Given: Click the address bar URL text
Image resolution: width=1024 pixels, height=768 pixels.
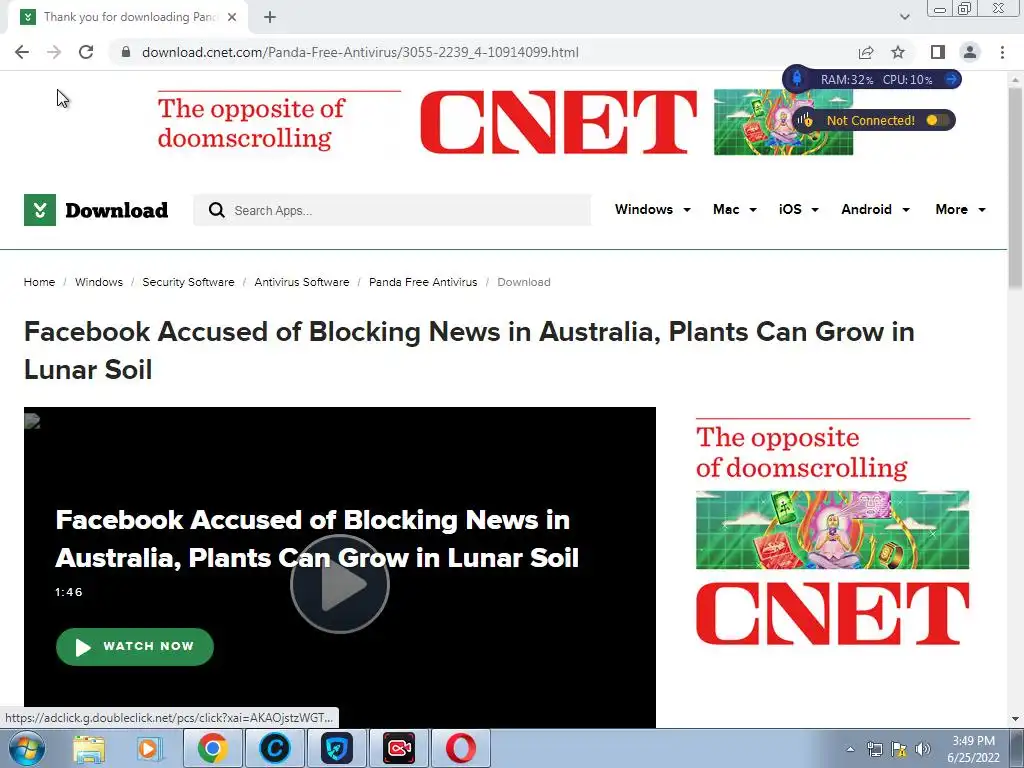Looking at the screenshot, I should [360, 52].
